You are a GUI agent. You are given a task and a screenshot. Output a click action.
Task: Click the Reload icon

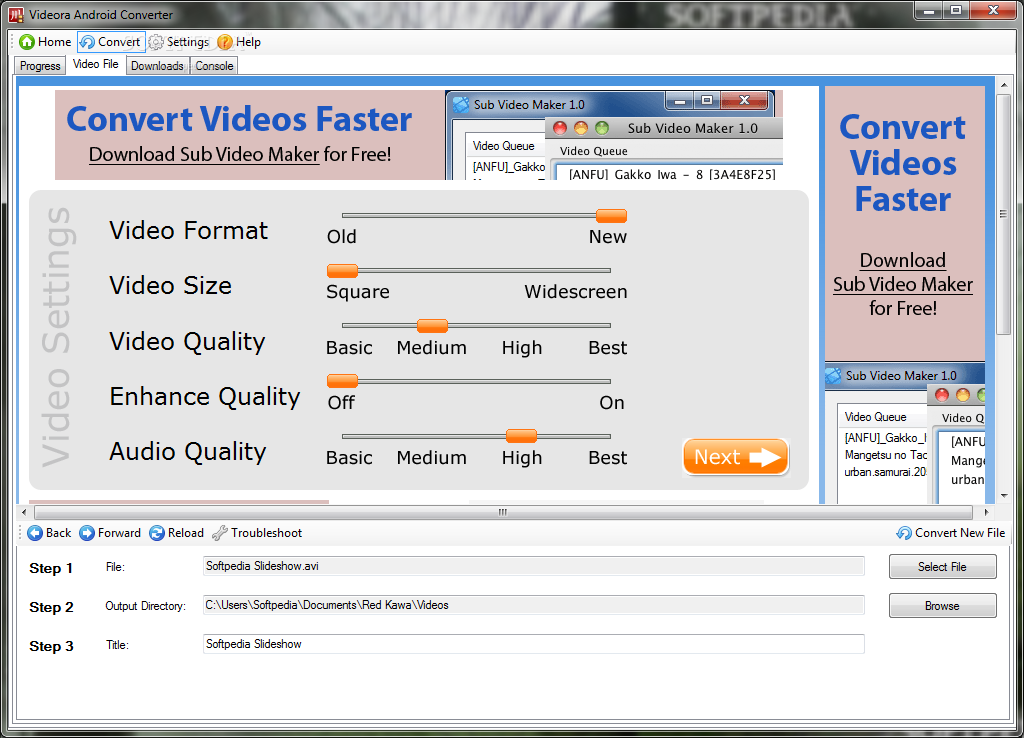pos(157,533)
